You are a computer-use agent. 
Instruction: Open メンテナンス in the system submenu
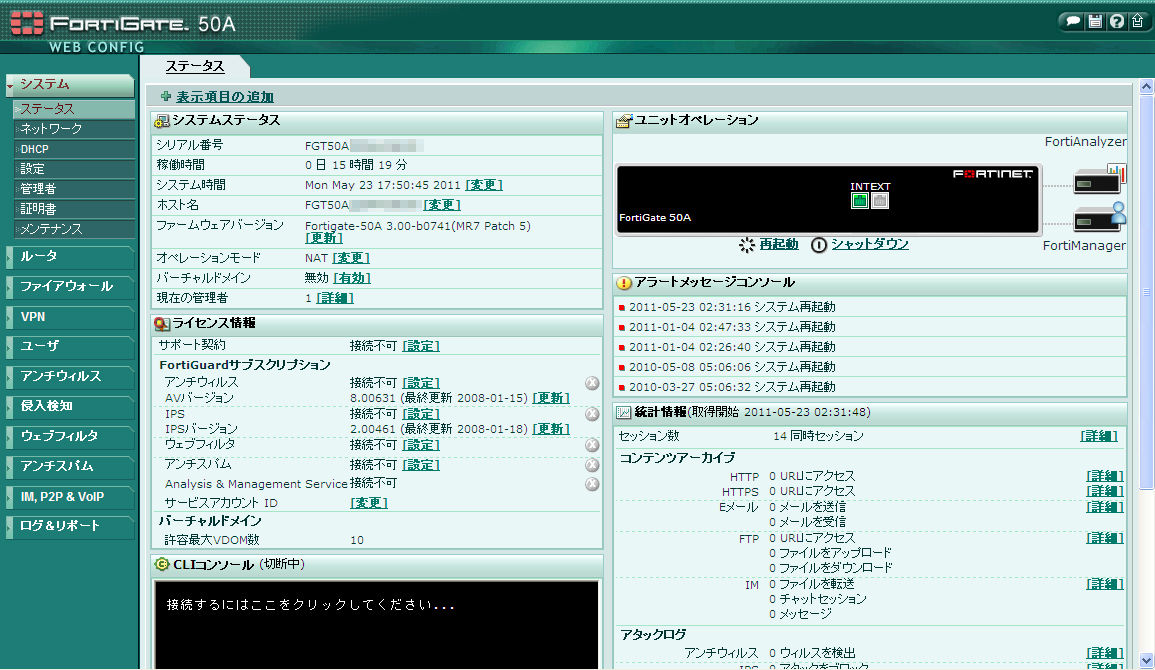74,229
